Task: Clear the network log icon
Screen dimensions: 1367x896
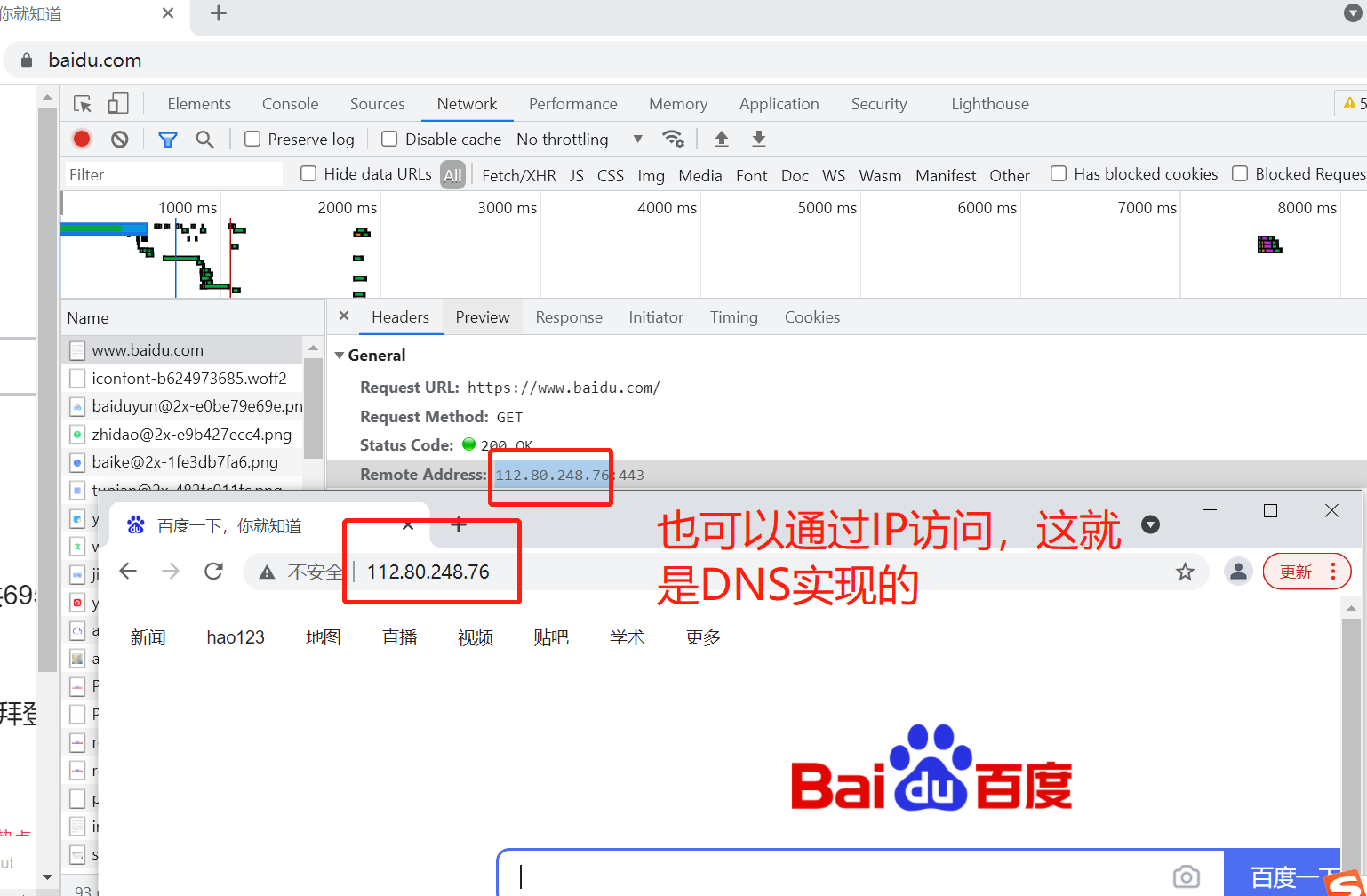Action: pyautogui.click(x=120, y=139)
